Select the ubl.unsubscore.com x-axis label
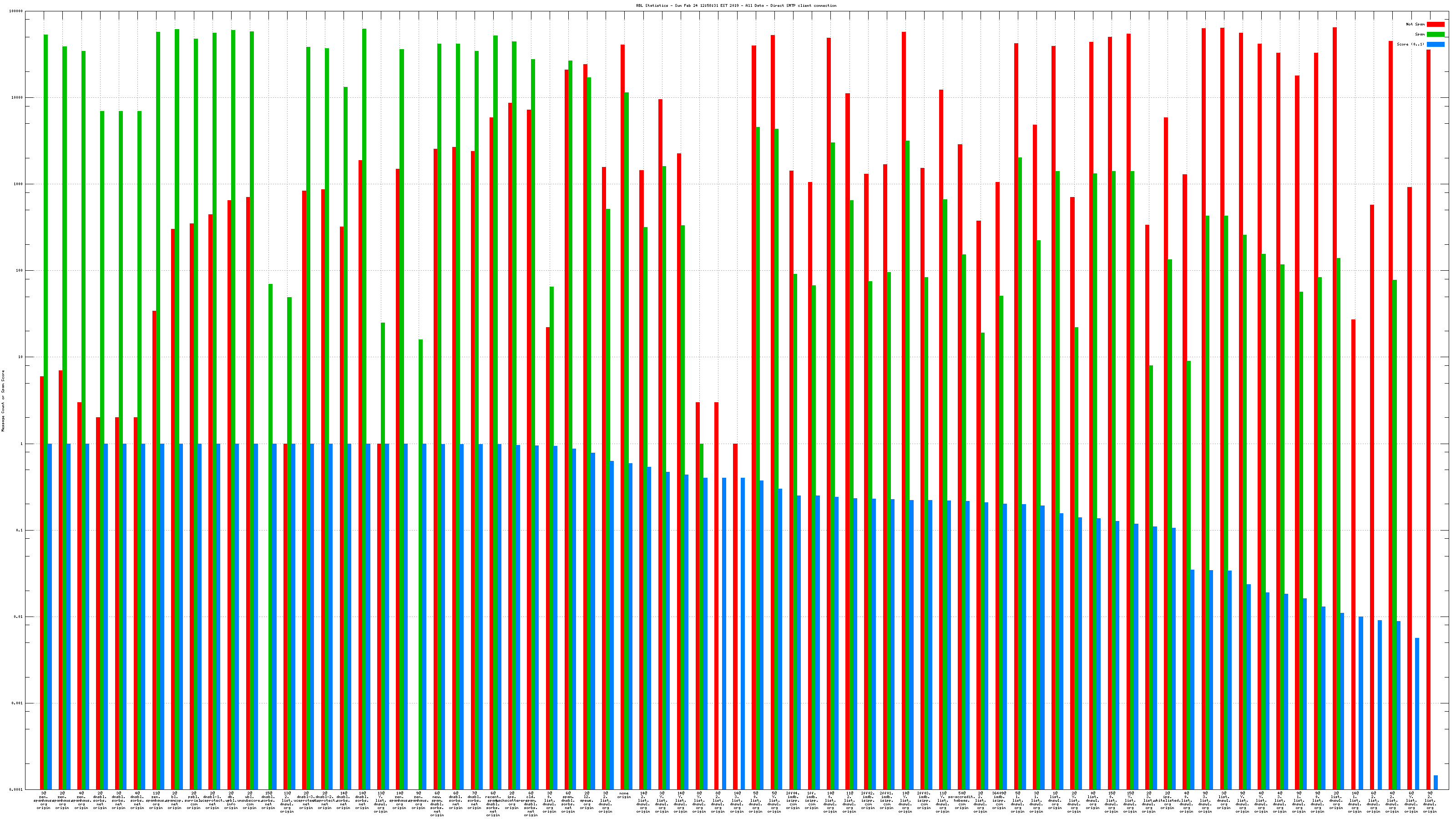 pos(250,800)
